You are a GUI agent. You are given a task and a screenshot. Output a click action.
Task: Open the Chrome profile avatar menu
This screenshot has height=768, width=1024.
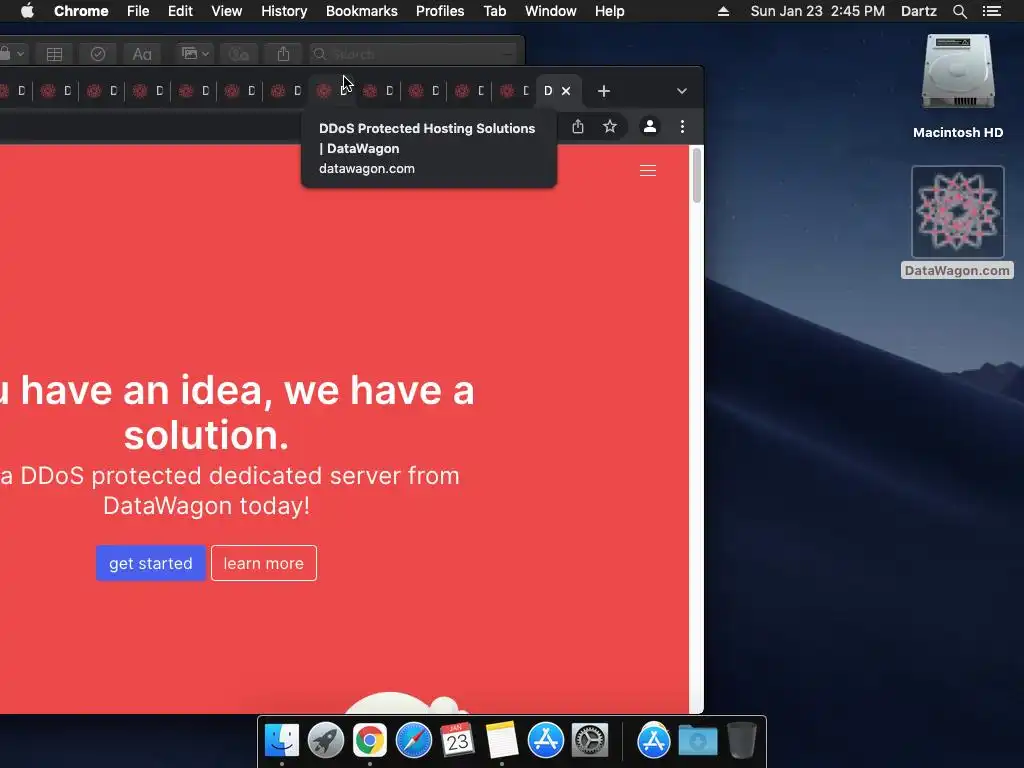coord(650,126)
